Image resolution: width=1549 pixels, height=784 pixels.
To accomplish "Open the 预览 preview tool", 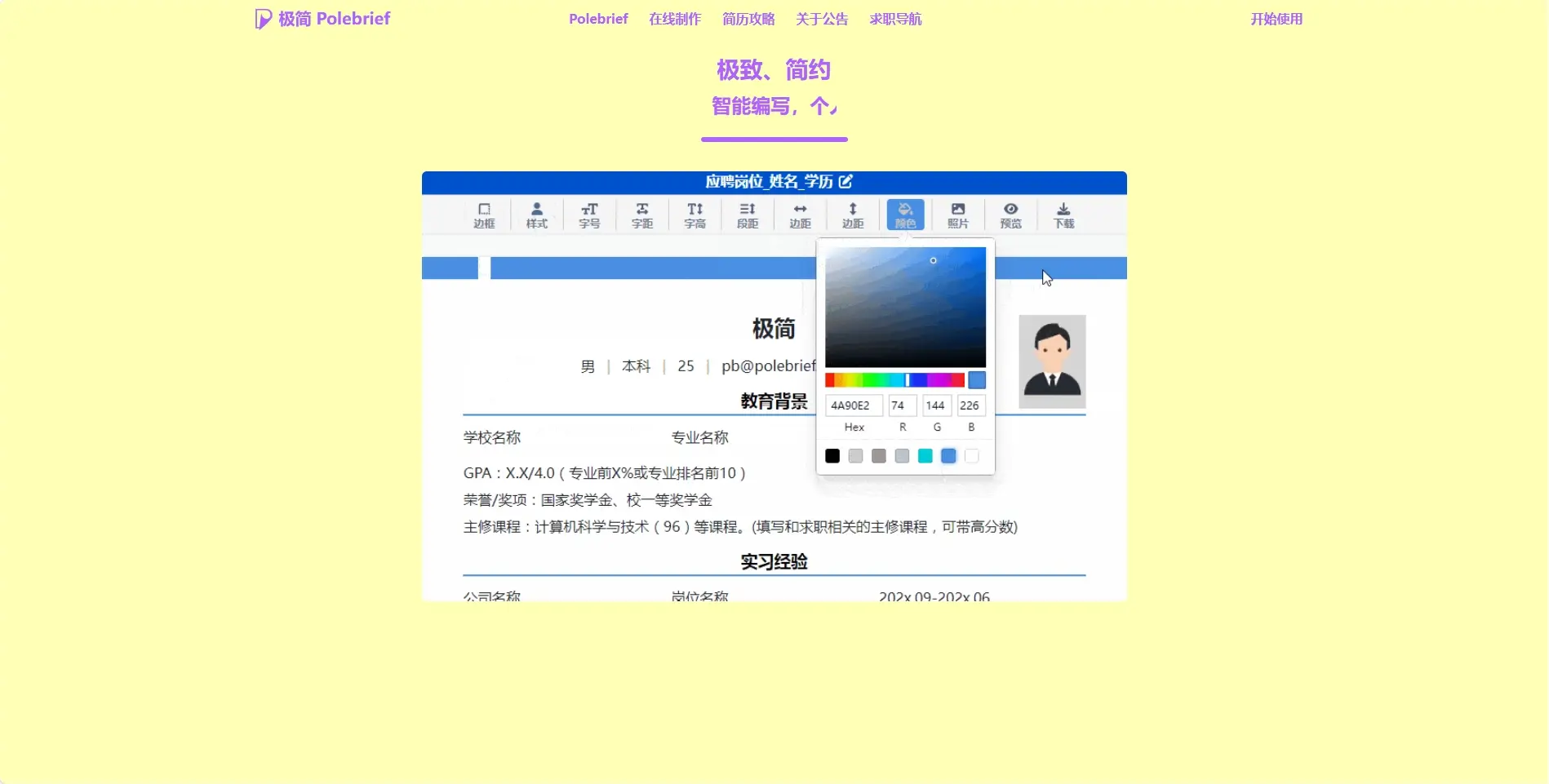I will (x=1010, y=215).
